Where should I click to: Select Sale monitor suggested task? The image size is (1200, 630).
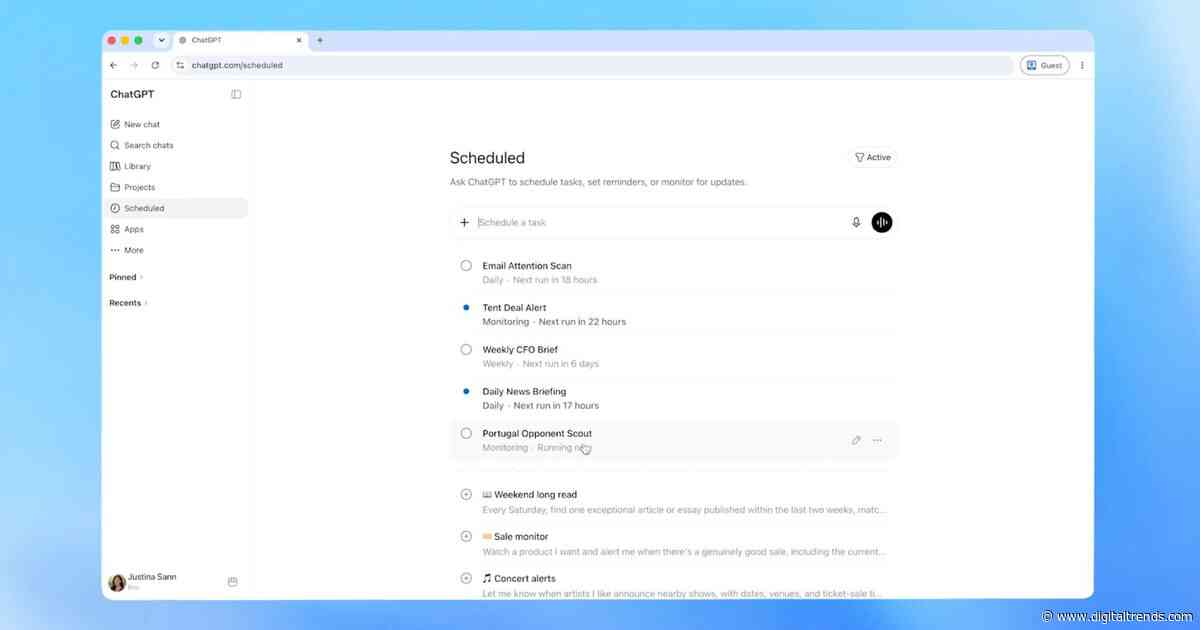coord(674,544)
